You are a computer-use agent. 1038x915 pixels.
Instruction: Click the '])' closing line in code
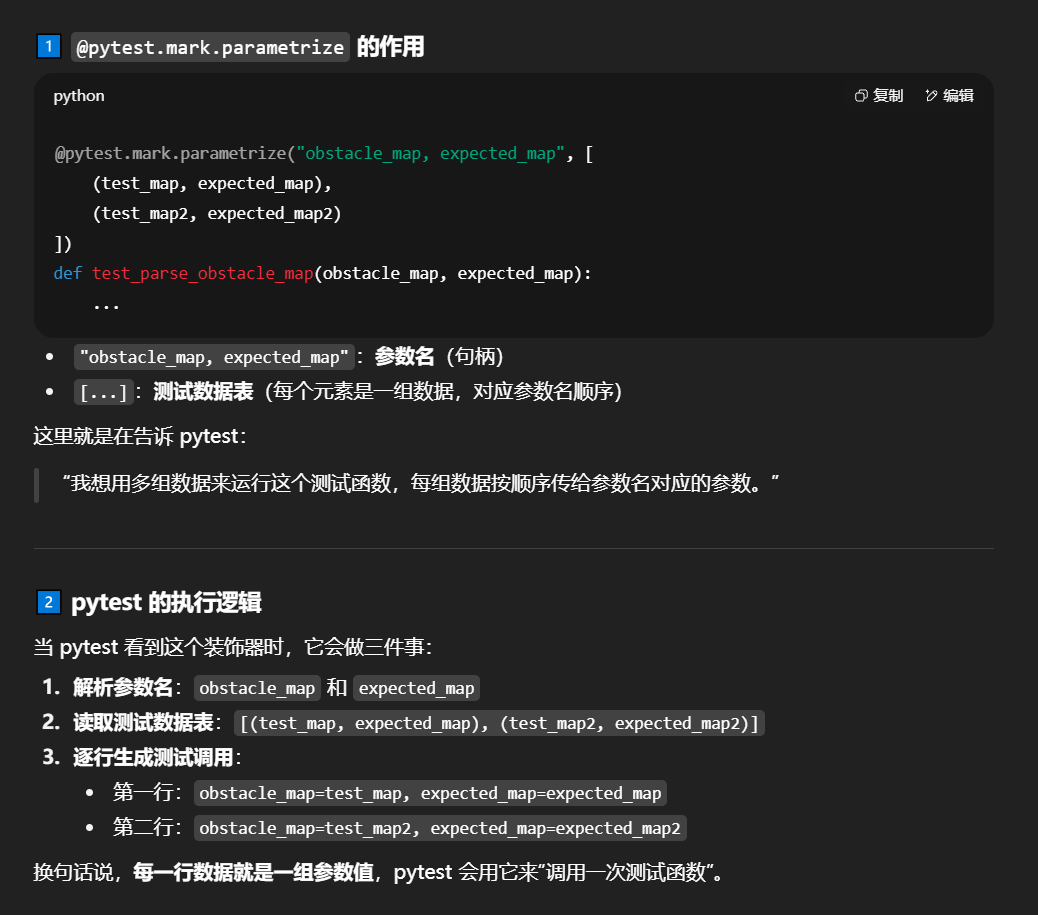[63, 244]
